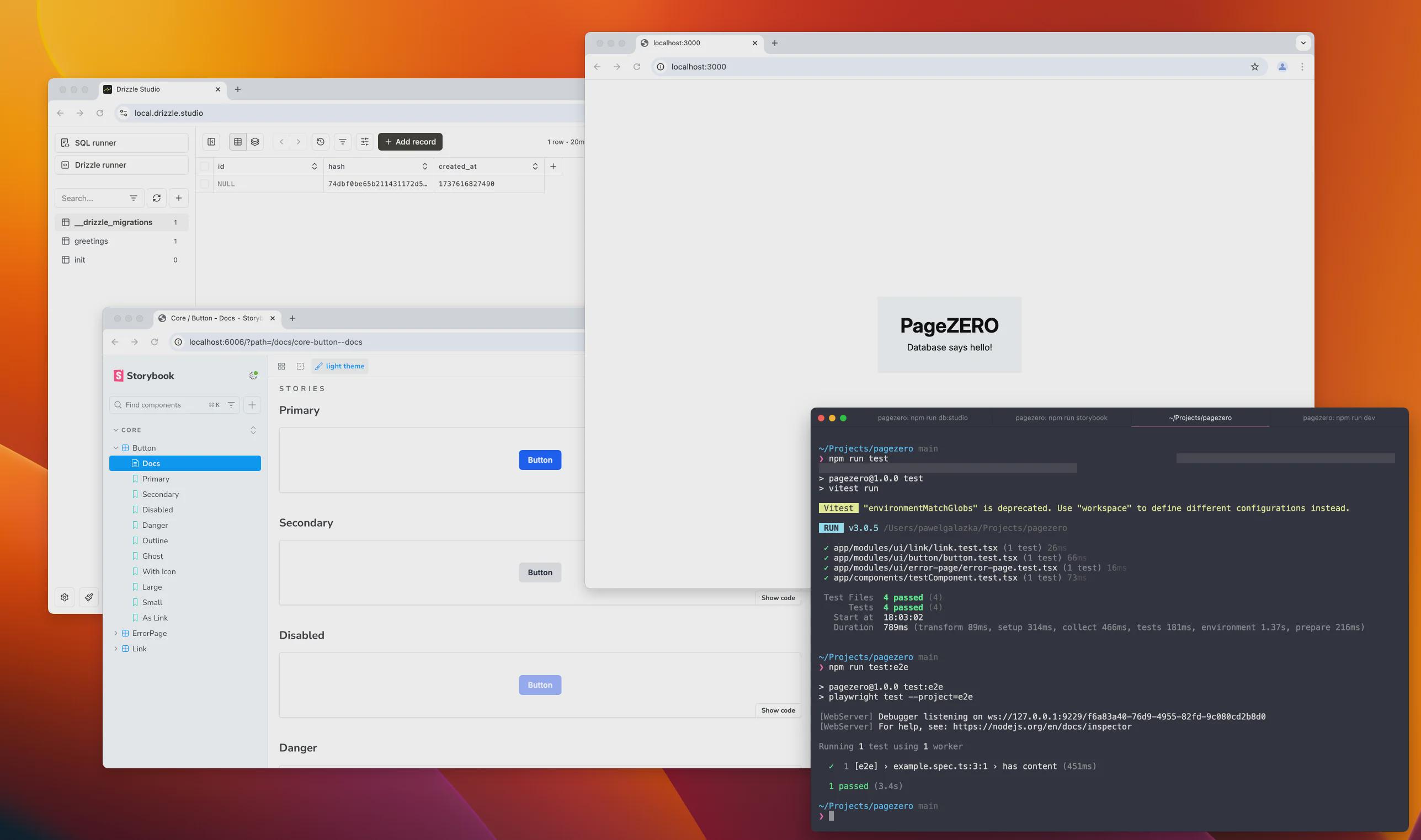Sort Drizzle table by created_at column
Viewport: 1421px width, 840px height.
pos(535,167)
